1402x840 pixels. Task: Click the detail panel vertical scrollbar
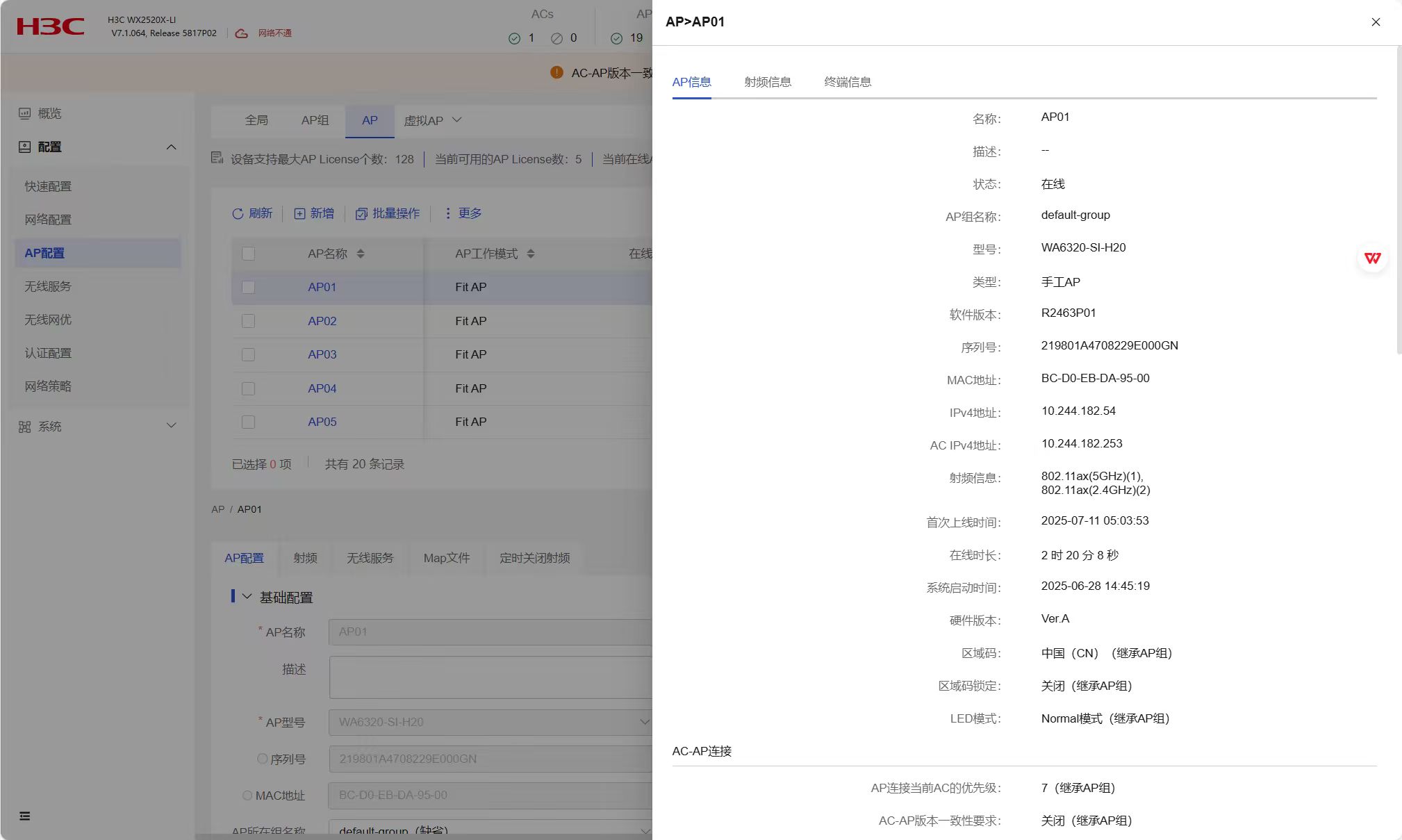click(x=1399, y=200)
